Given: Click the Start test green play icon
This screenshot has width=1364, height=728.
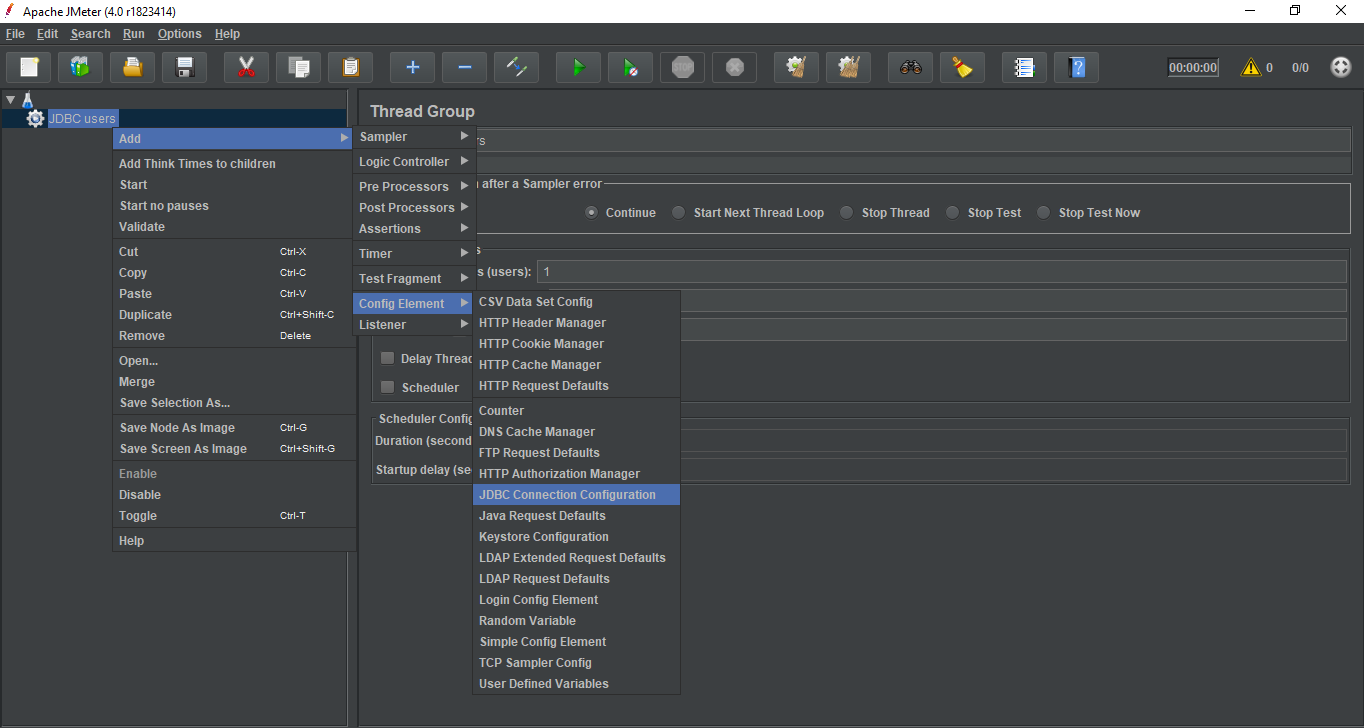Looking at the screenshot, I should pyautogui.click(x=578, y=68).
